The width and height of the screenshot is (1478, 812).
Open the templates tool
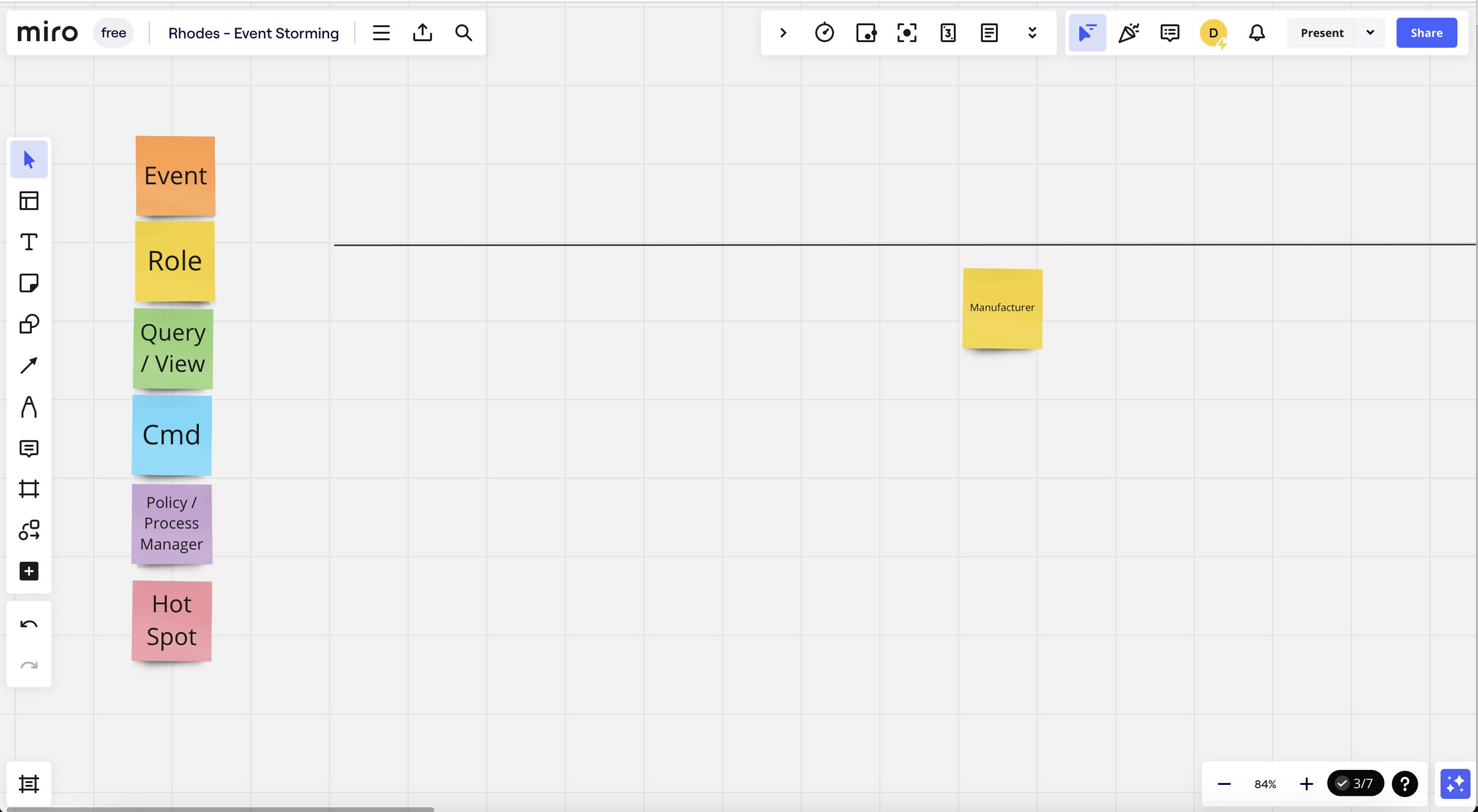[x=29, y=201]
